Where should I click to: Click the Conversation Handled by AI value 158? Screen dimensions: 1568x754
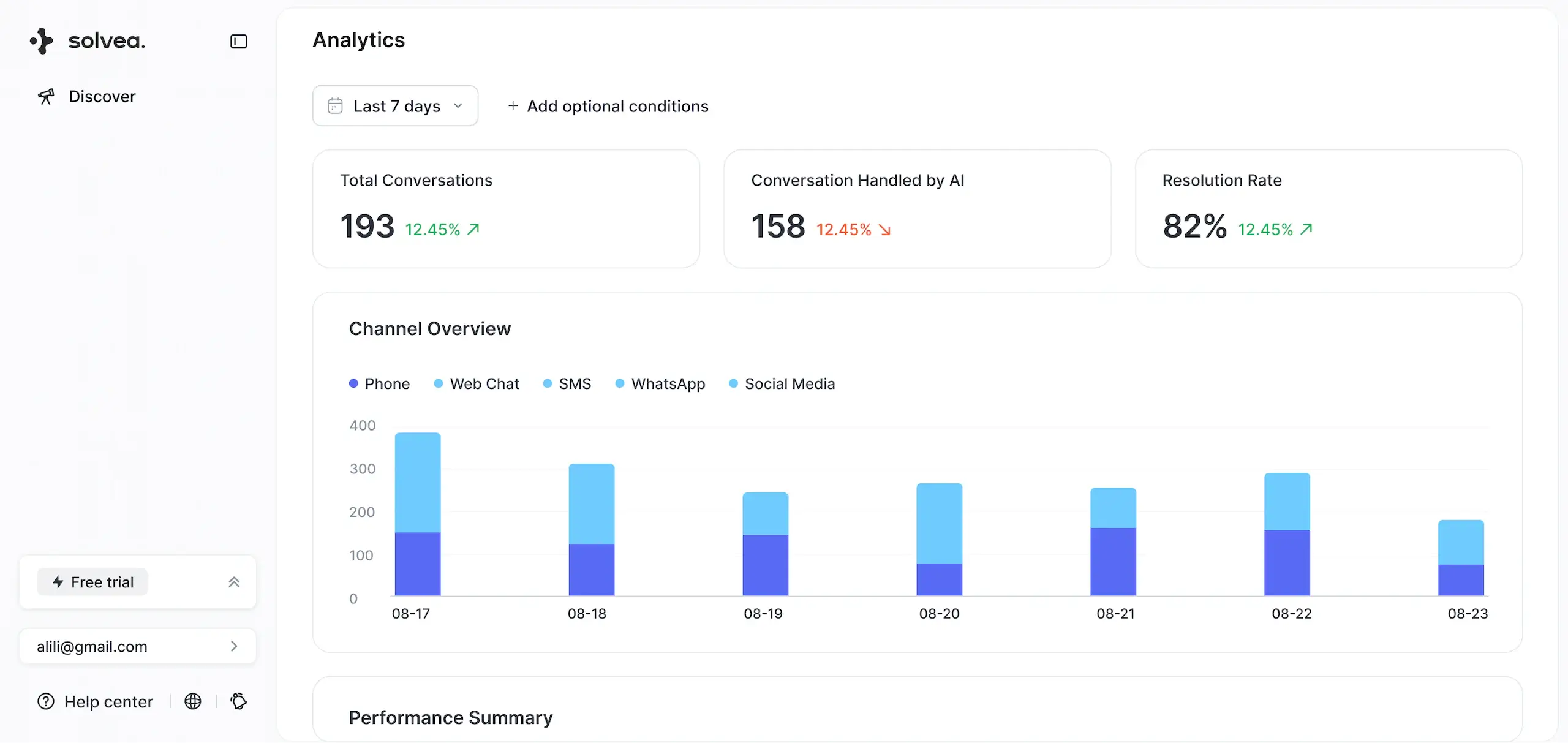(x=778, y=226)
